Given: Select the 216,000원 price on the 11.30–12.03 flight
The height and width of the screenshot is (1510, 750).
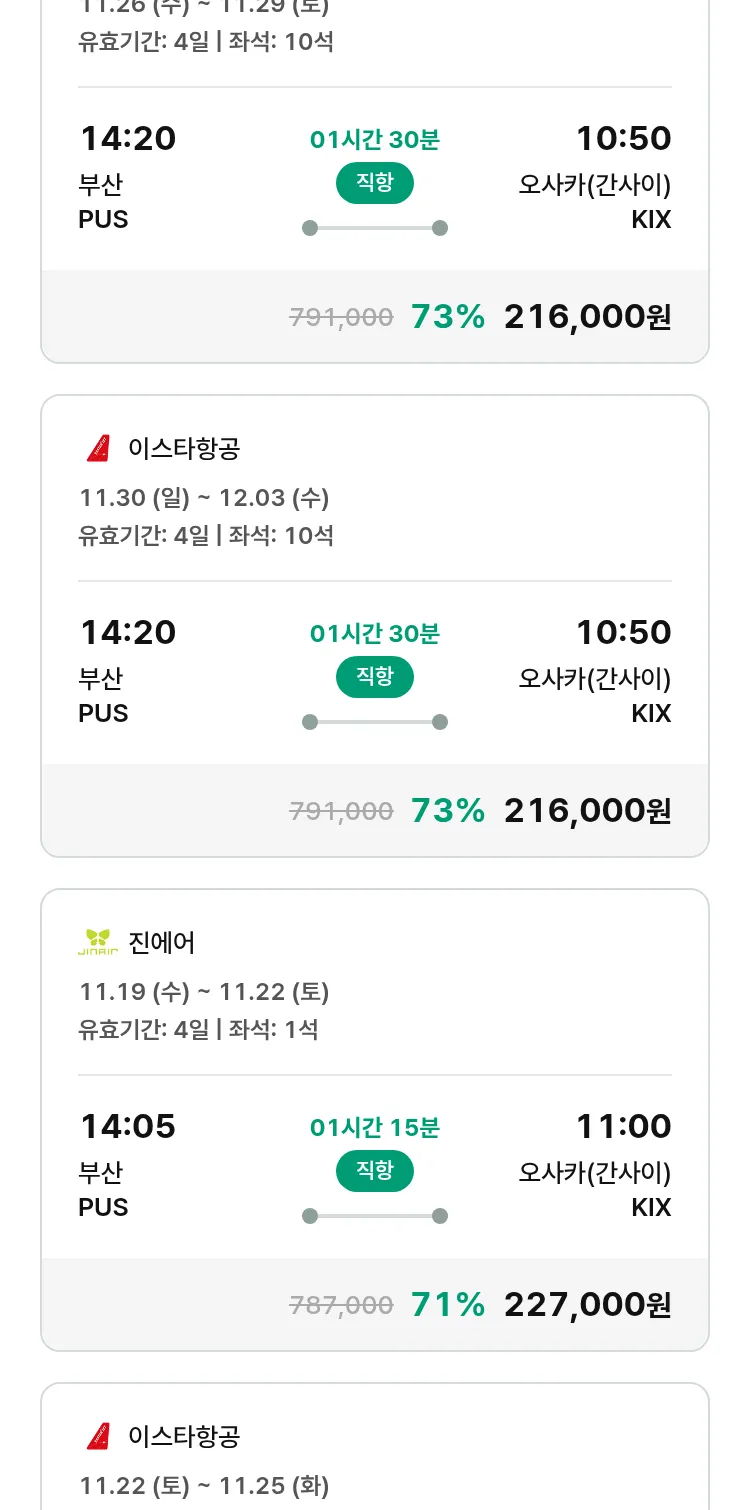Looking at the screenshot, I should [587, 810].
